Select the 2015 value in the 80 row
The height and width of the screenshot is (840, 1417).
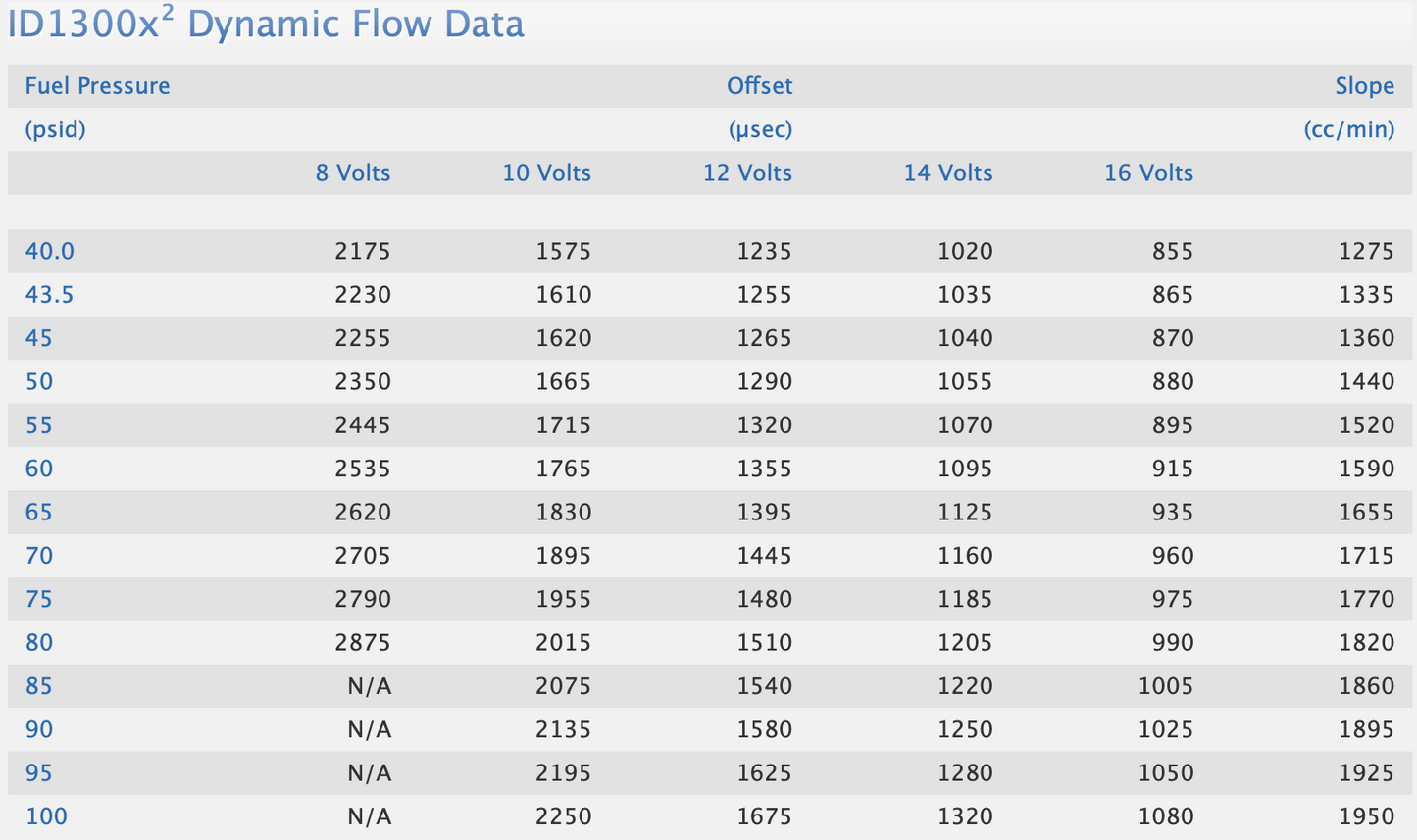coord(563,643)
